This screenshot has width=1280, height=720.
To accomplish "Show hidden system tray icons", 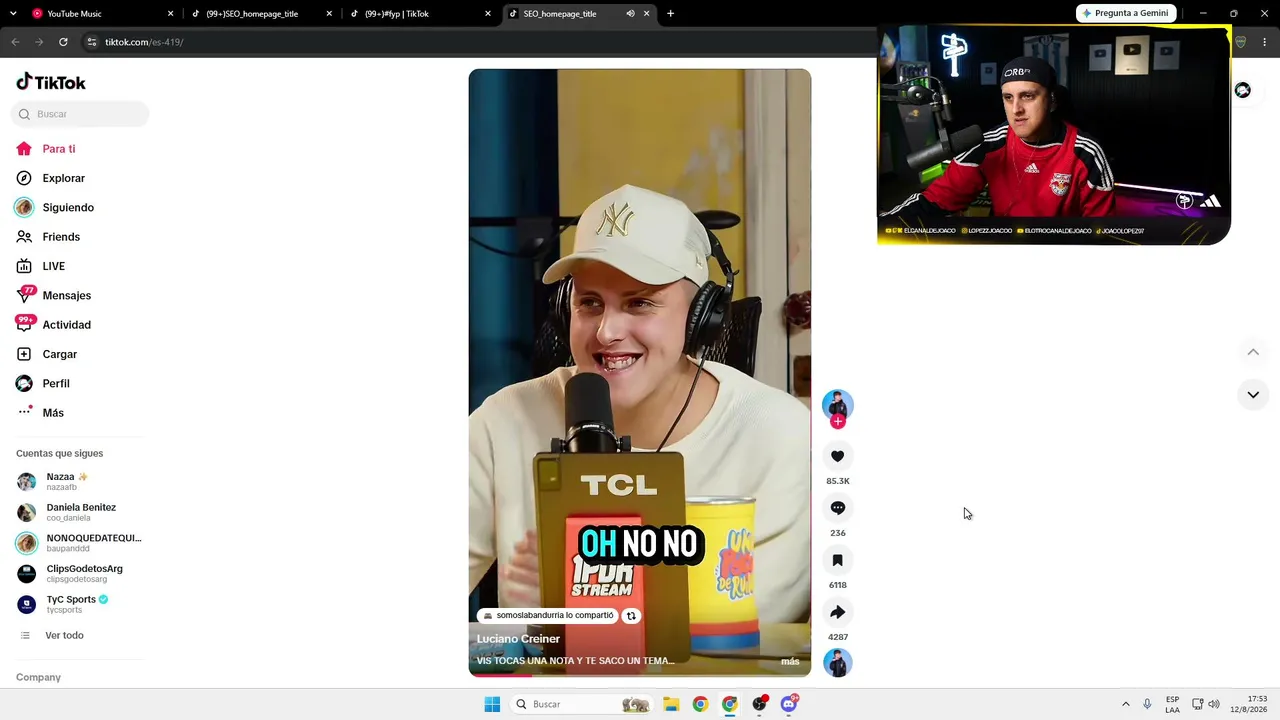I will [1125, 704].
